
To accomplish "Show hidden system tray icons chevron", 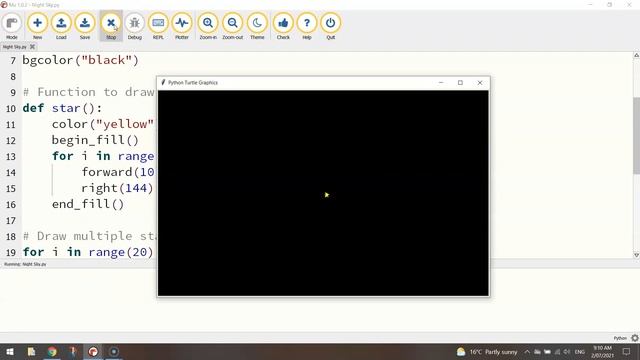I will click(527, 351).
